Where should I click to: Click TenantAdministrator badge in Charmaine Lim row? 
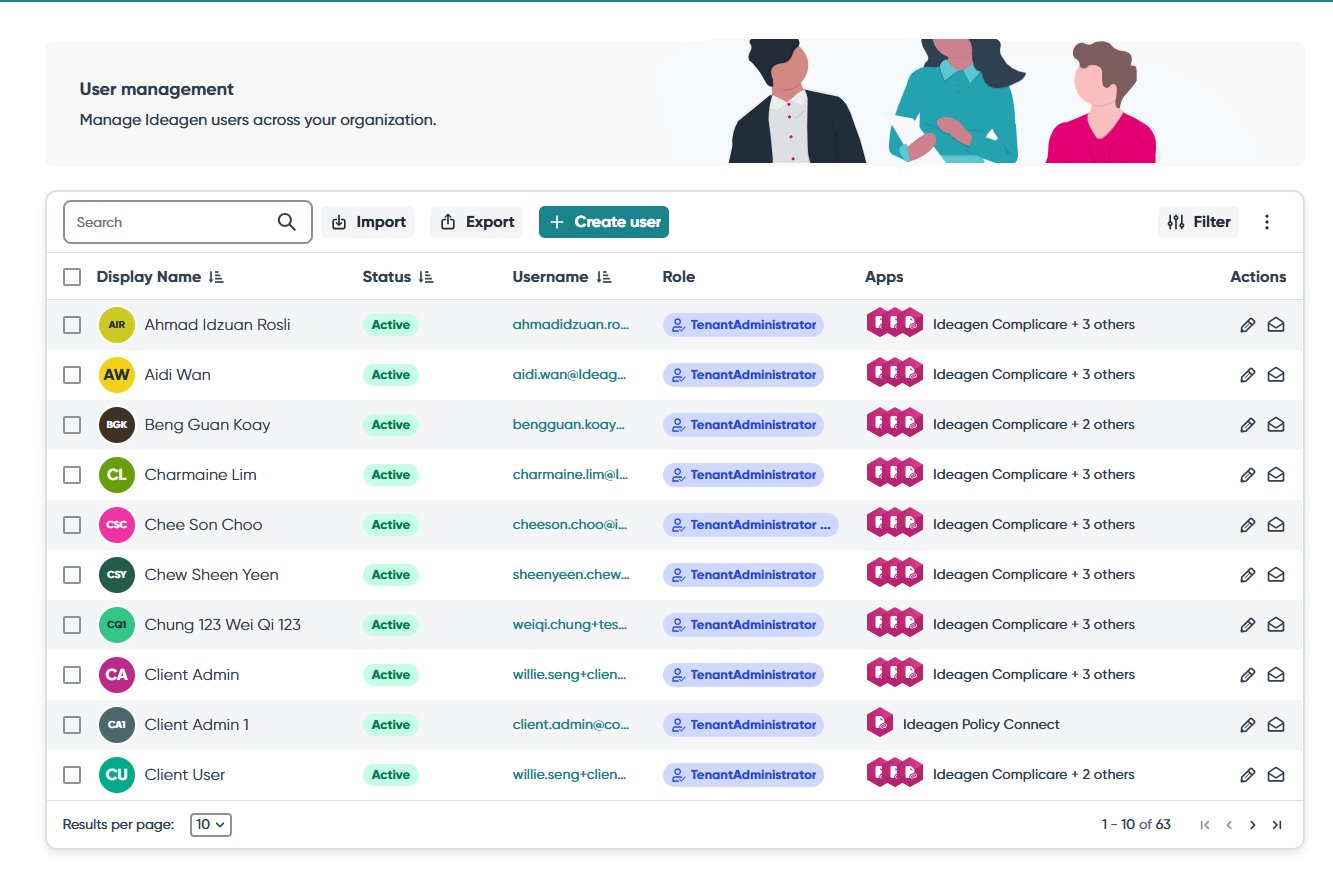pyautogui.click(x=743, y=475)
